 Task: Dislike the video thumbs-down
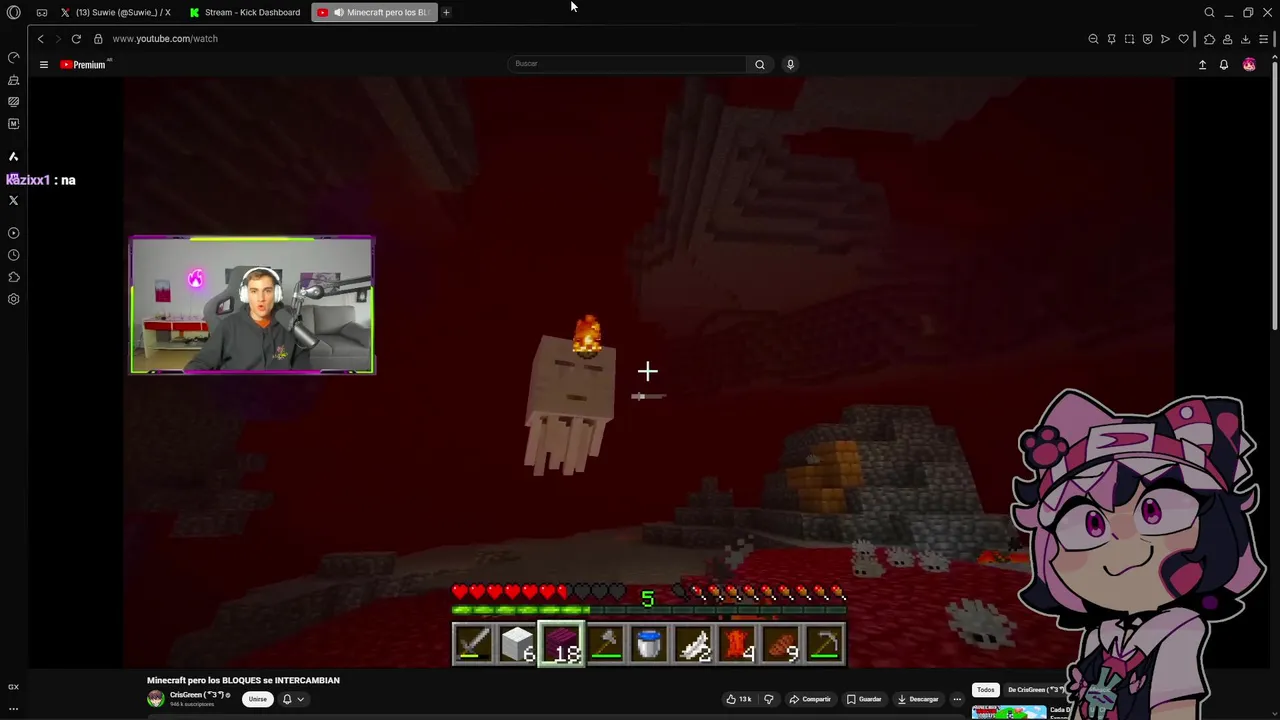coord(769,699)
